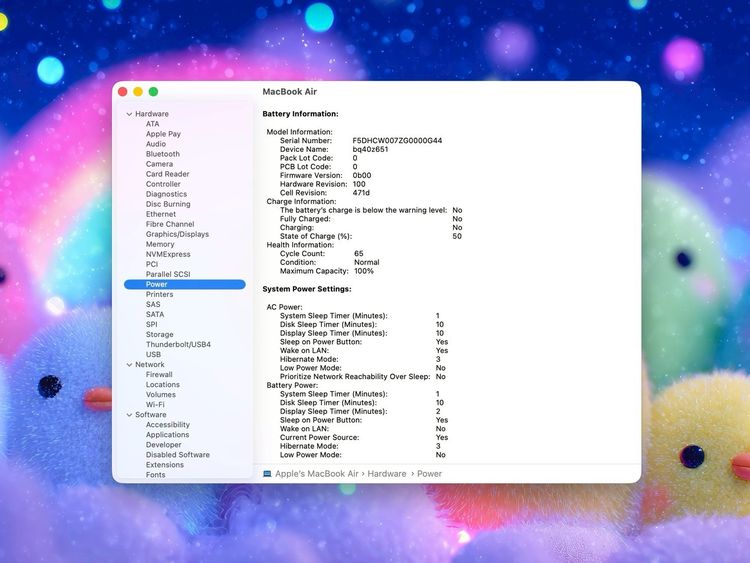750x563 pixels.
Task: Click the Hardware Revision value 100
Action: pyautogui.click(x=359, y=185)
